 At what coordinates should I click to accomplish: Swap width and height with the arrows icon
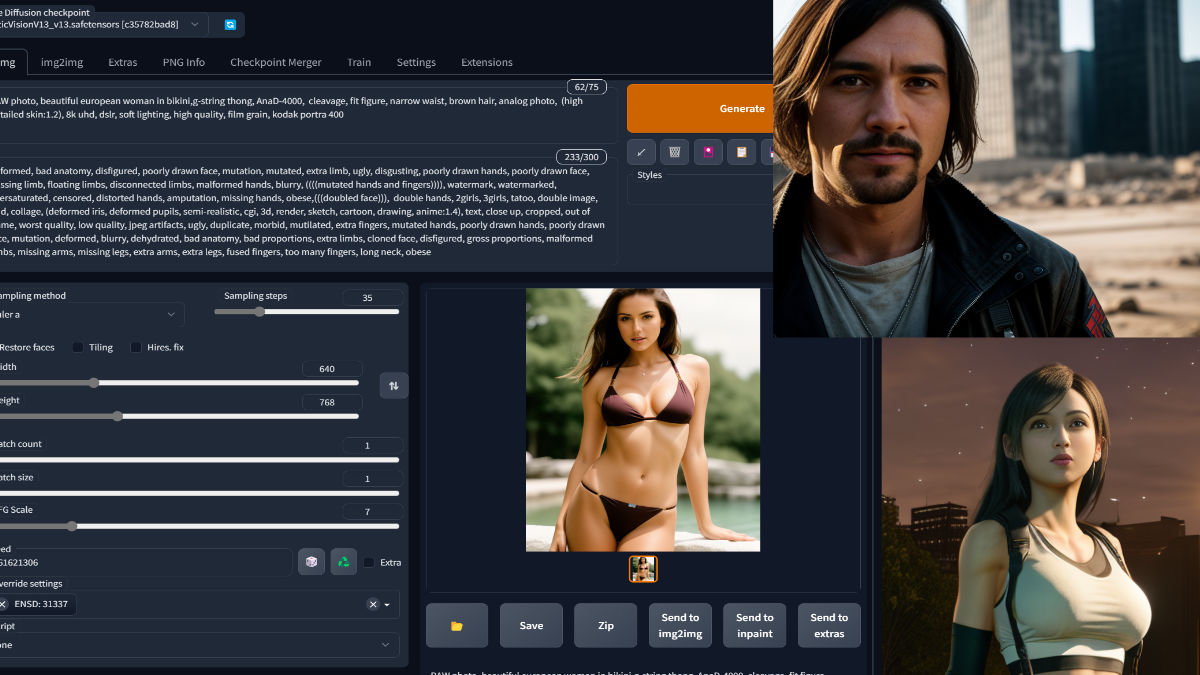click(x=394, y=385)
